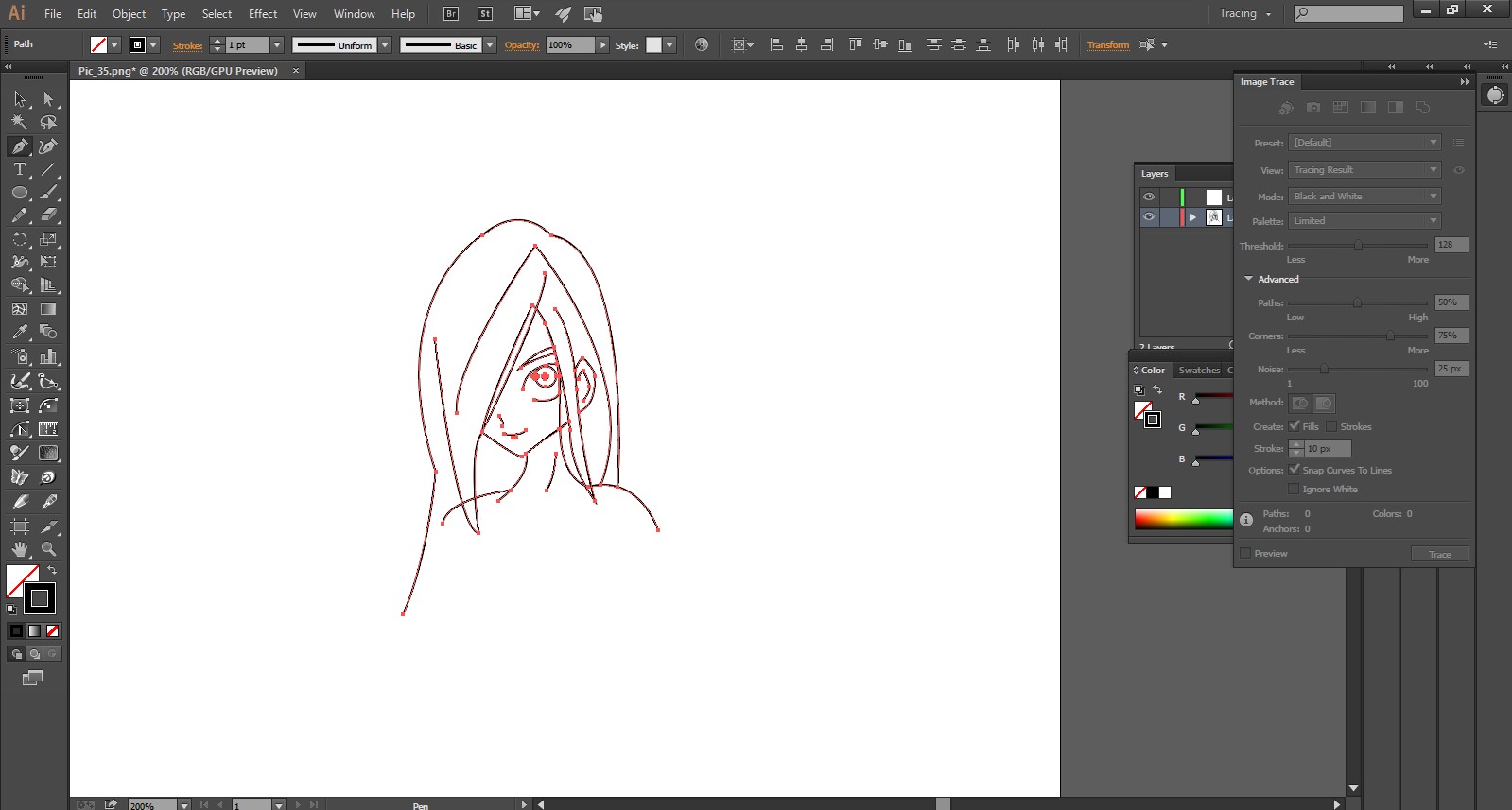This screenshot has width=1512, height=810.
Task: Open the Palette dropdown showing Limited
Action: pyautogui.click(x=1365, y=221)
